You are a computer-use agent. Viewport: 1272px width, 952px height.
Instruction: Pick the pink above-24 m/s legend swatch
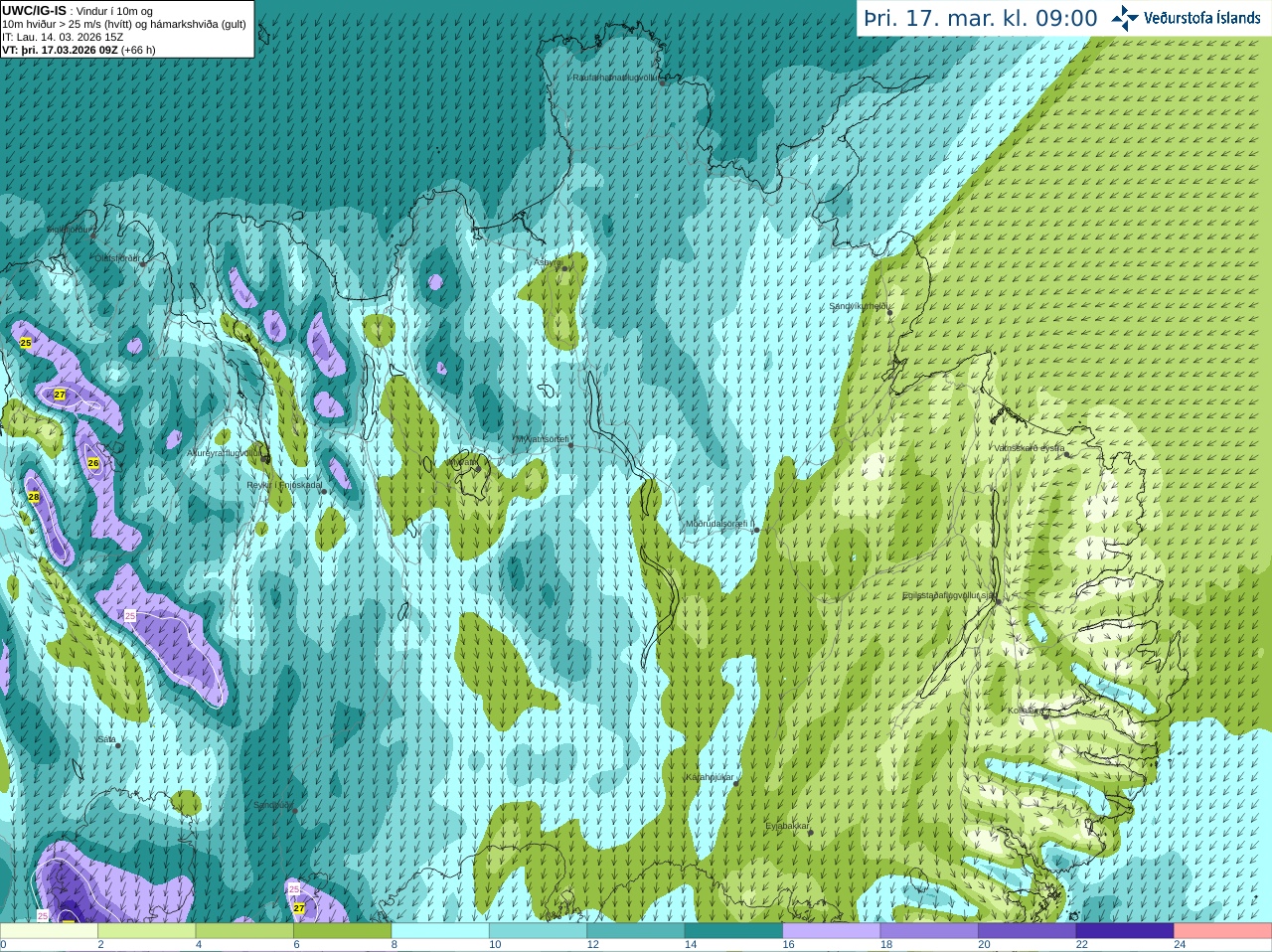pos(1223,931)
